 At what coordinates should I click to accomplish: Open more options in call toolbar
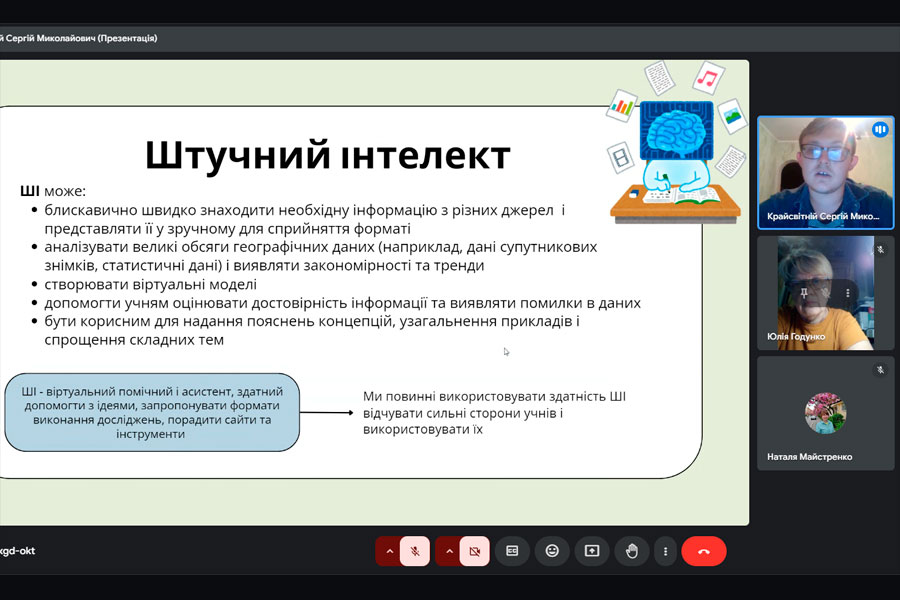click(665, 551)
